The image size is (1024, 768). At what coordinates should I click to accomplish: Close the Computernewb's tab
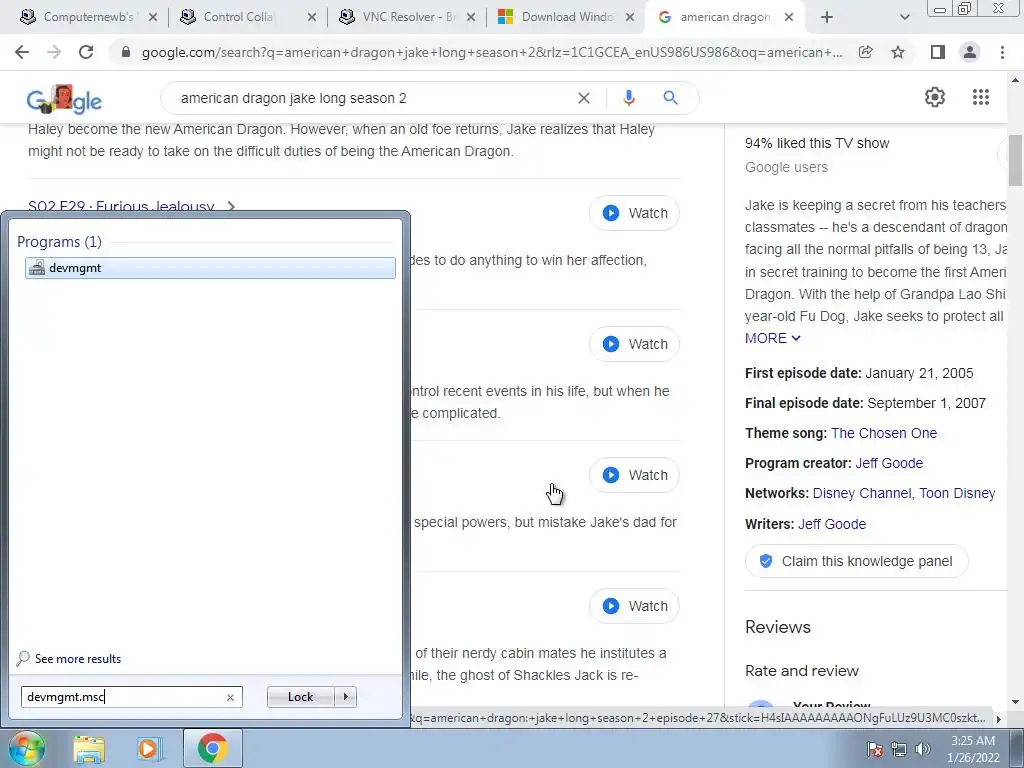(153, 18)
